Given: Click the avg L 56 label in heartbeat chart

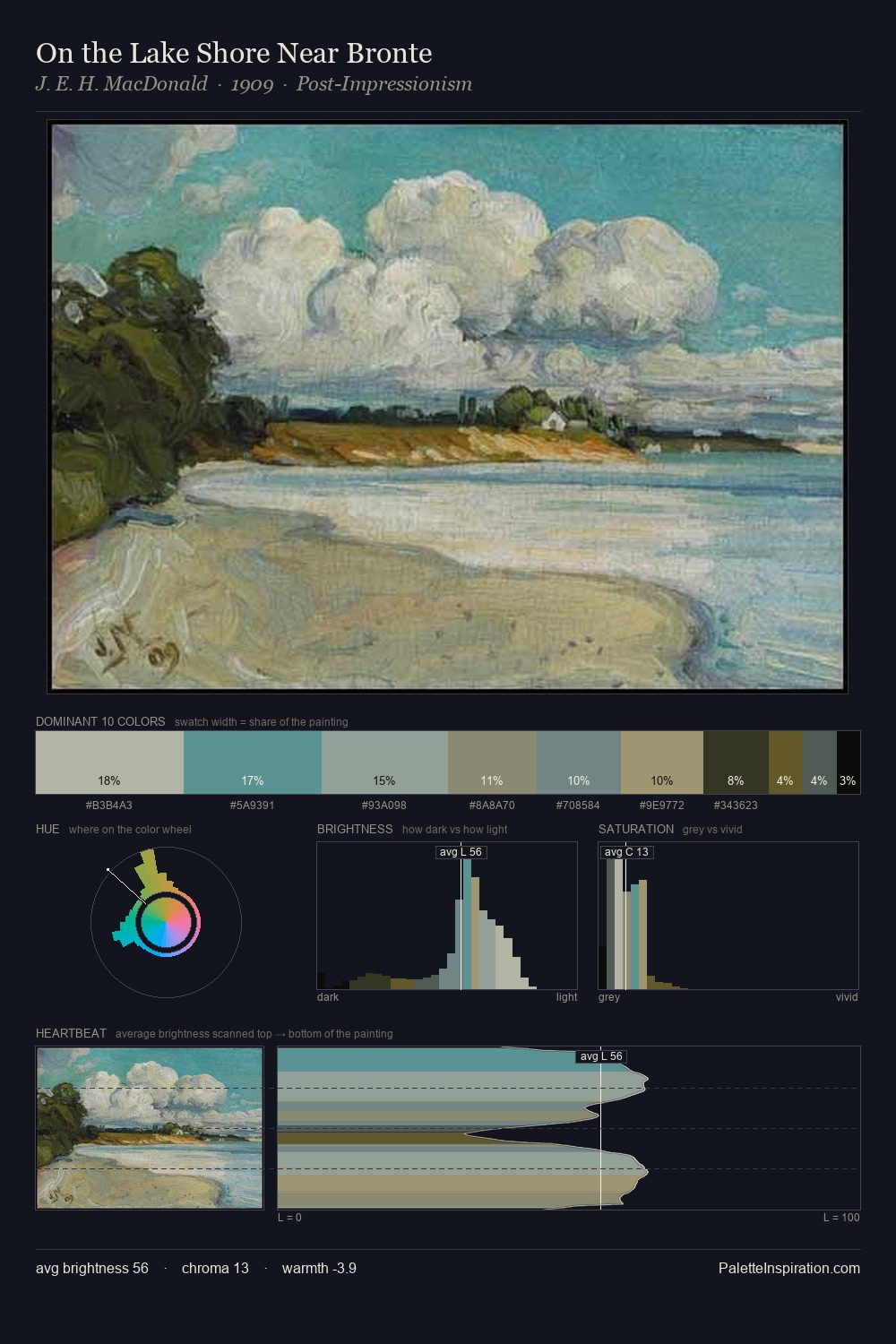Looking at the screenshot, I should 601,1056.
